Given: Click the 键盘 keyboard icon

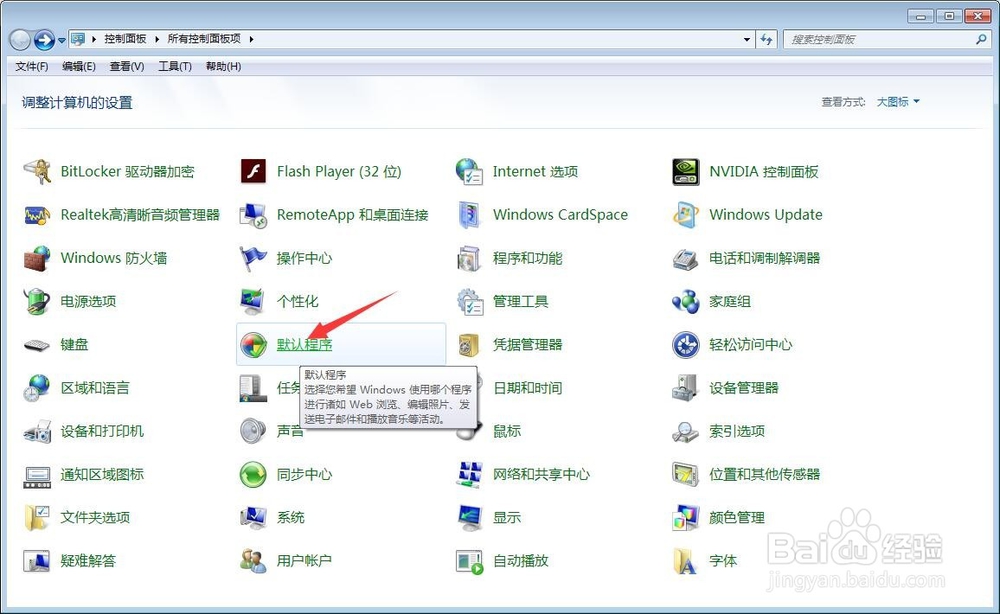Looking at the screenshot, I should pos(37,345).
